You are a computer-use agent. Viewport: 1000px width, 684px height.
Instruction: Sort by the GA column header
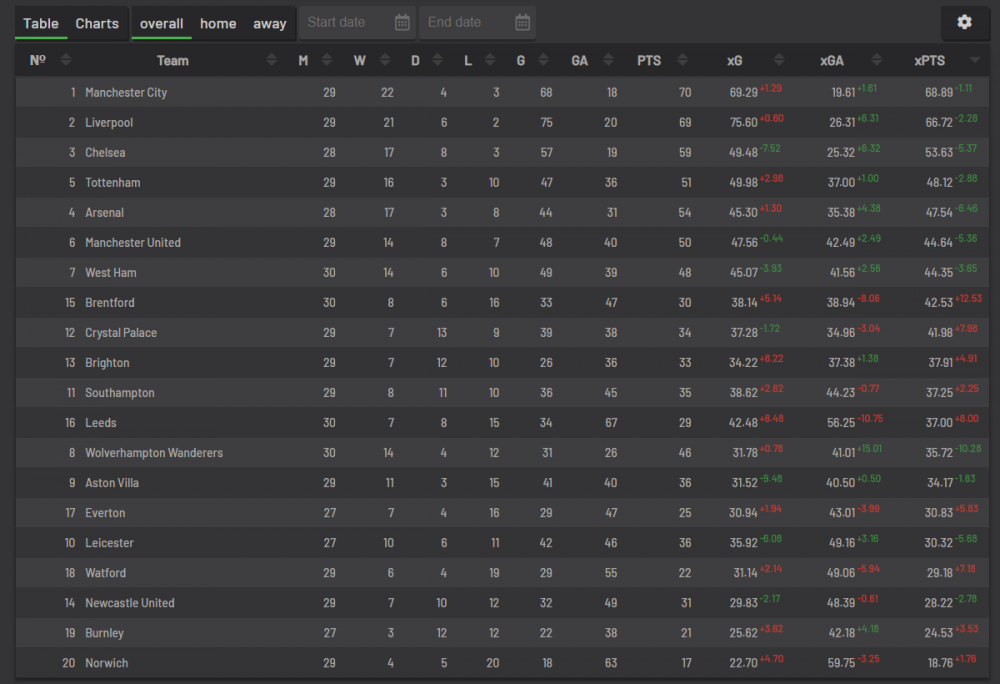(579, 61)
